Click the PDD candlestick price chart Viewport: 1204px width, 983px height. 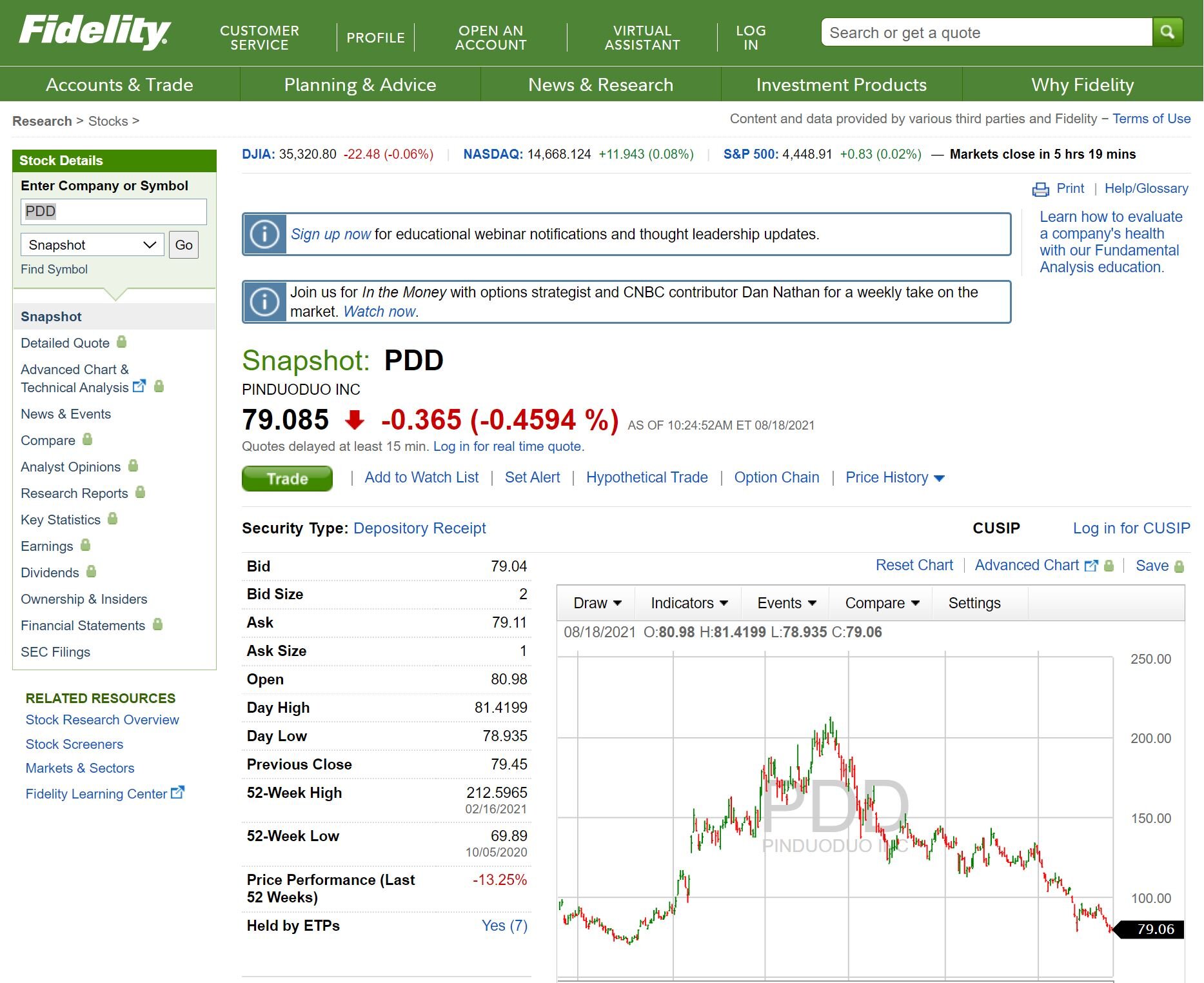[836, 816]
